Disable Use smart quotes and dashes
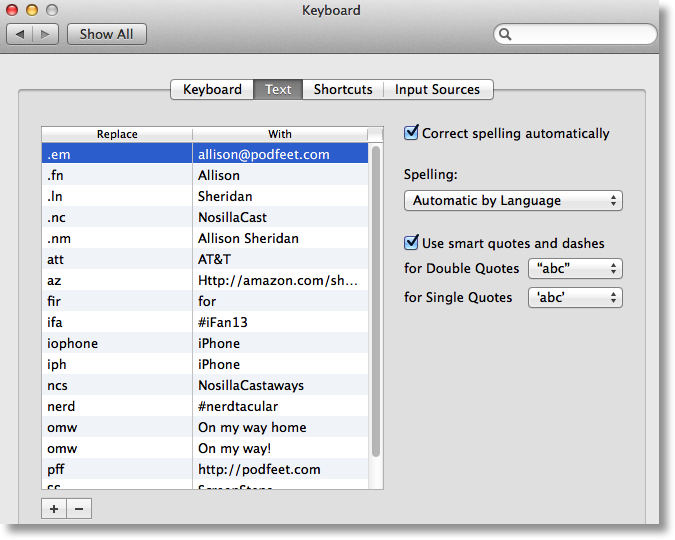 411,243
